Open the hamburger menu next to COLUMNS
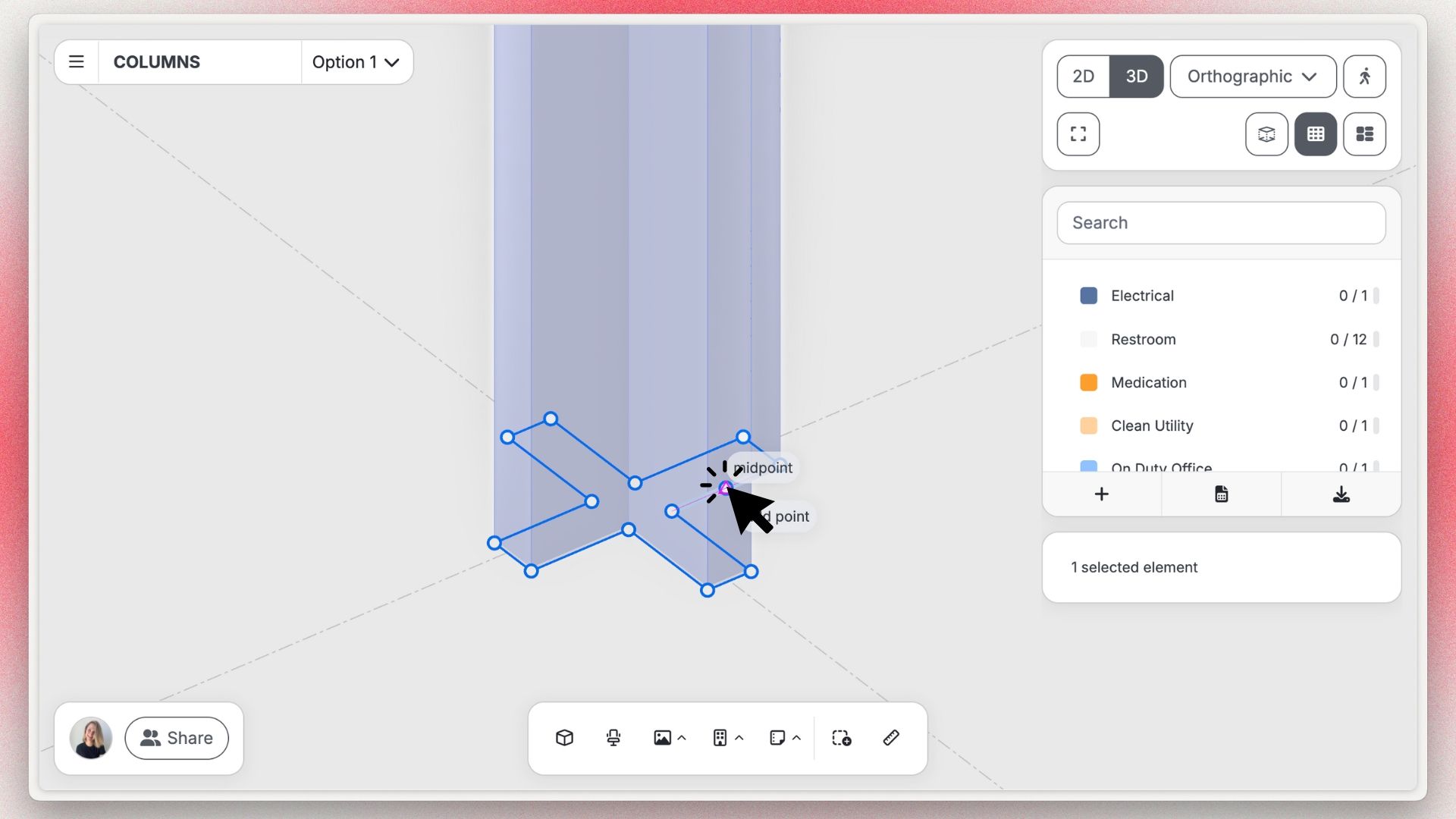1456x819 pixels. tap(76, 62)
